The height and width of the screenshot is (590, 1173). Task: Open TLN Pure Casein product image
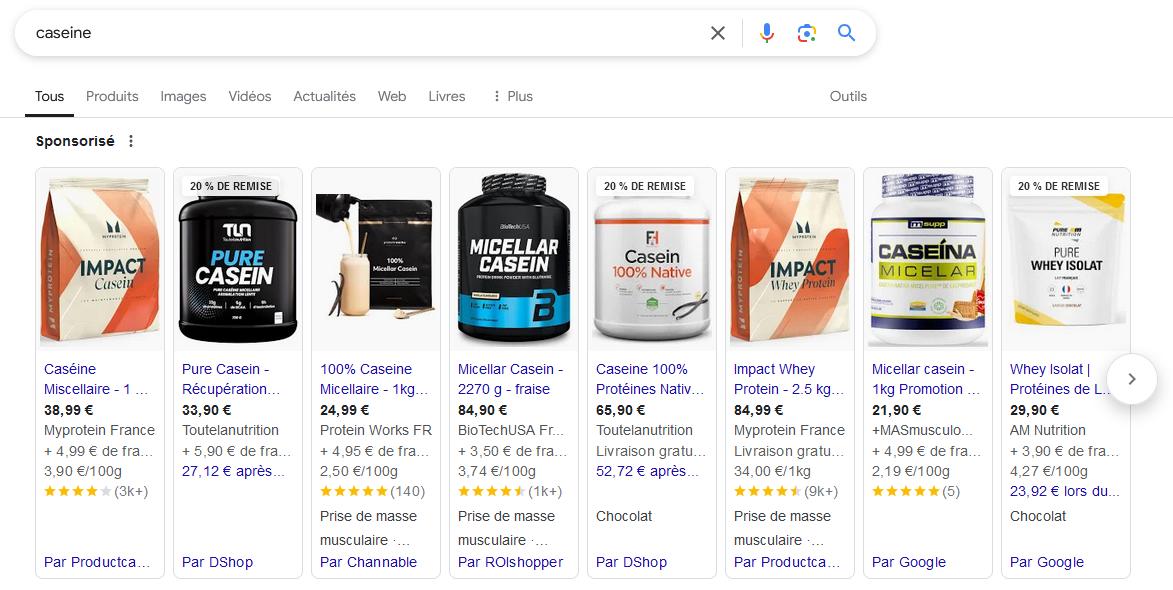(238, 259)
